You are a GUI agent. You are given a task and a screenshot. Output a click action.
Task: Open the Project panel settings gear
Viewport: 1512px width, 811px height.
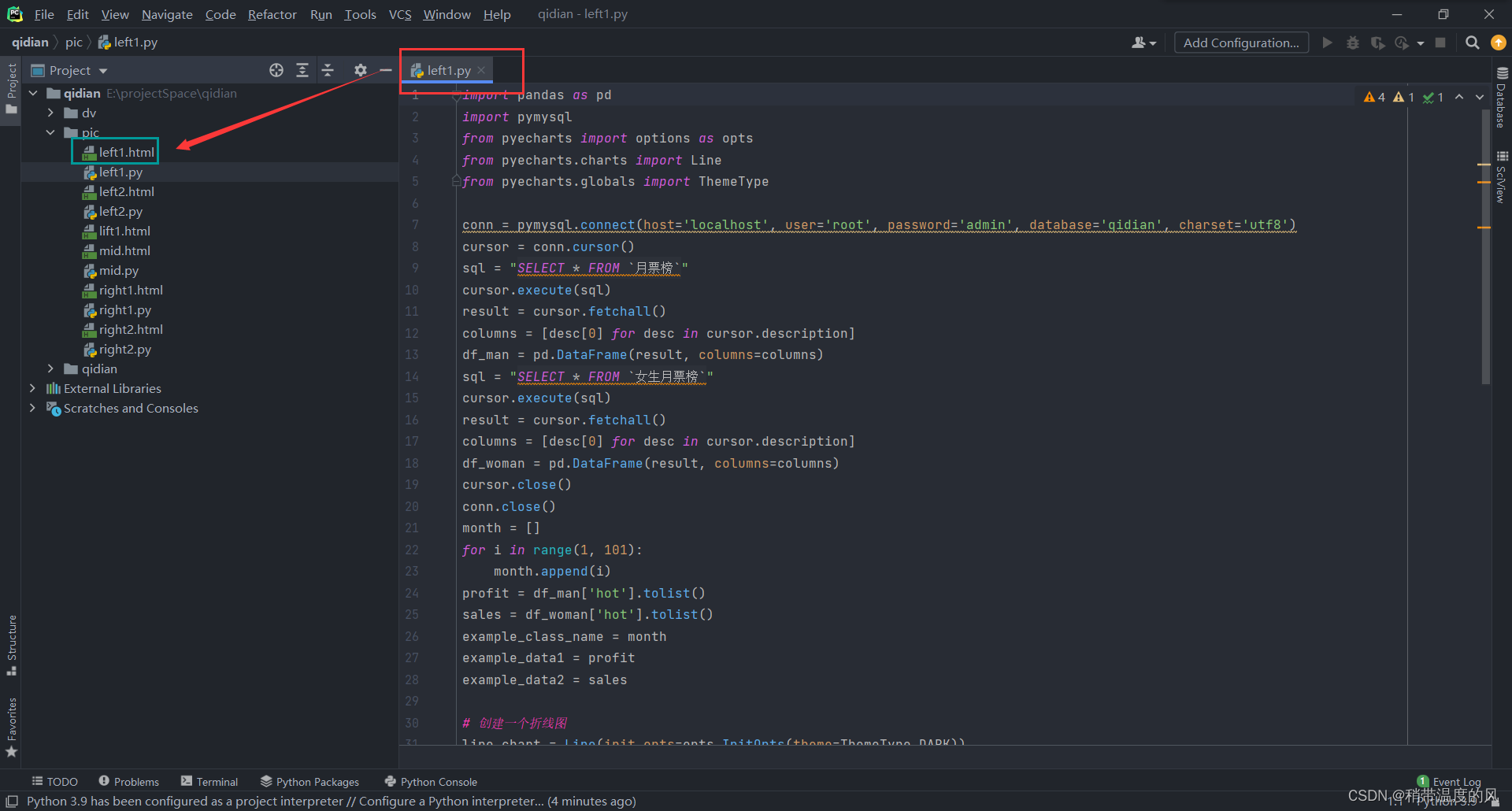click(x=361, y=70)
